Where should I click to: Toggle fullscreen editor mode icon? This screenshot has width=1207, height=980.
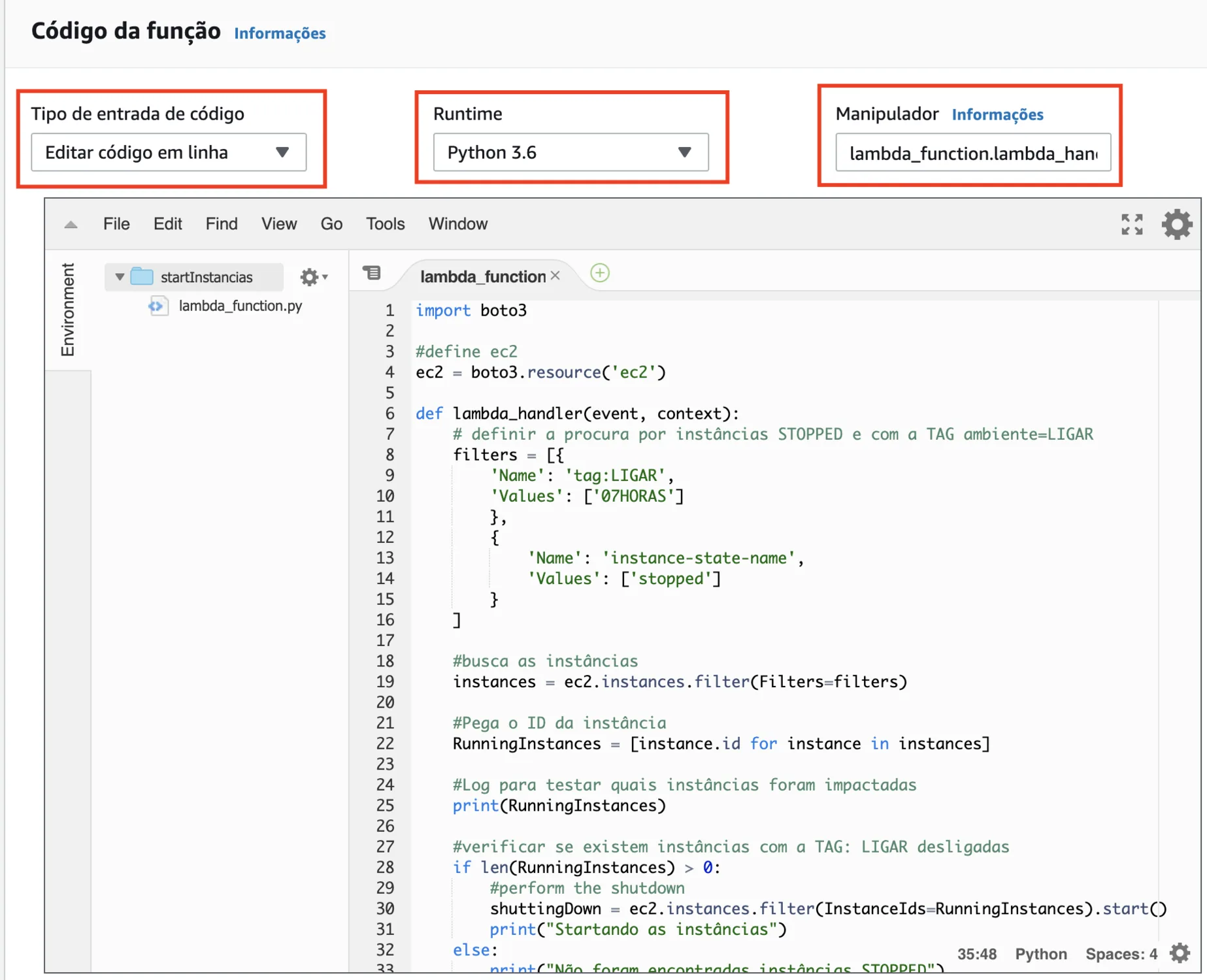pos(1132,224)
